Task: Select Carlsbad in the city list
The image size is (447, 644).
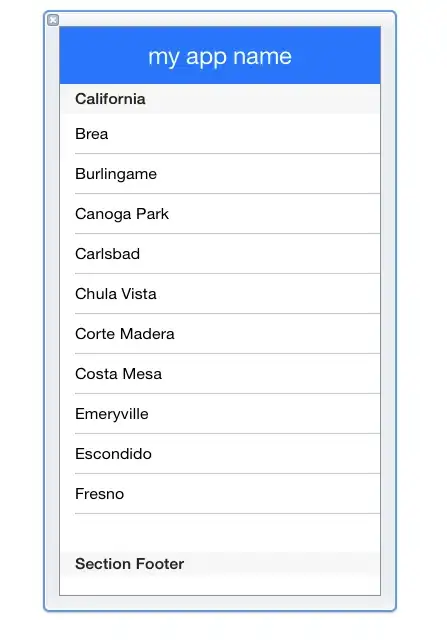Action: tap(220, 254)
